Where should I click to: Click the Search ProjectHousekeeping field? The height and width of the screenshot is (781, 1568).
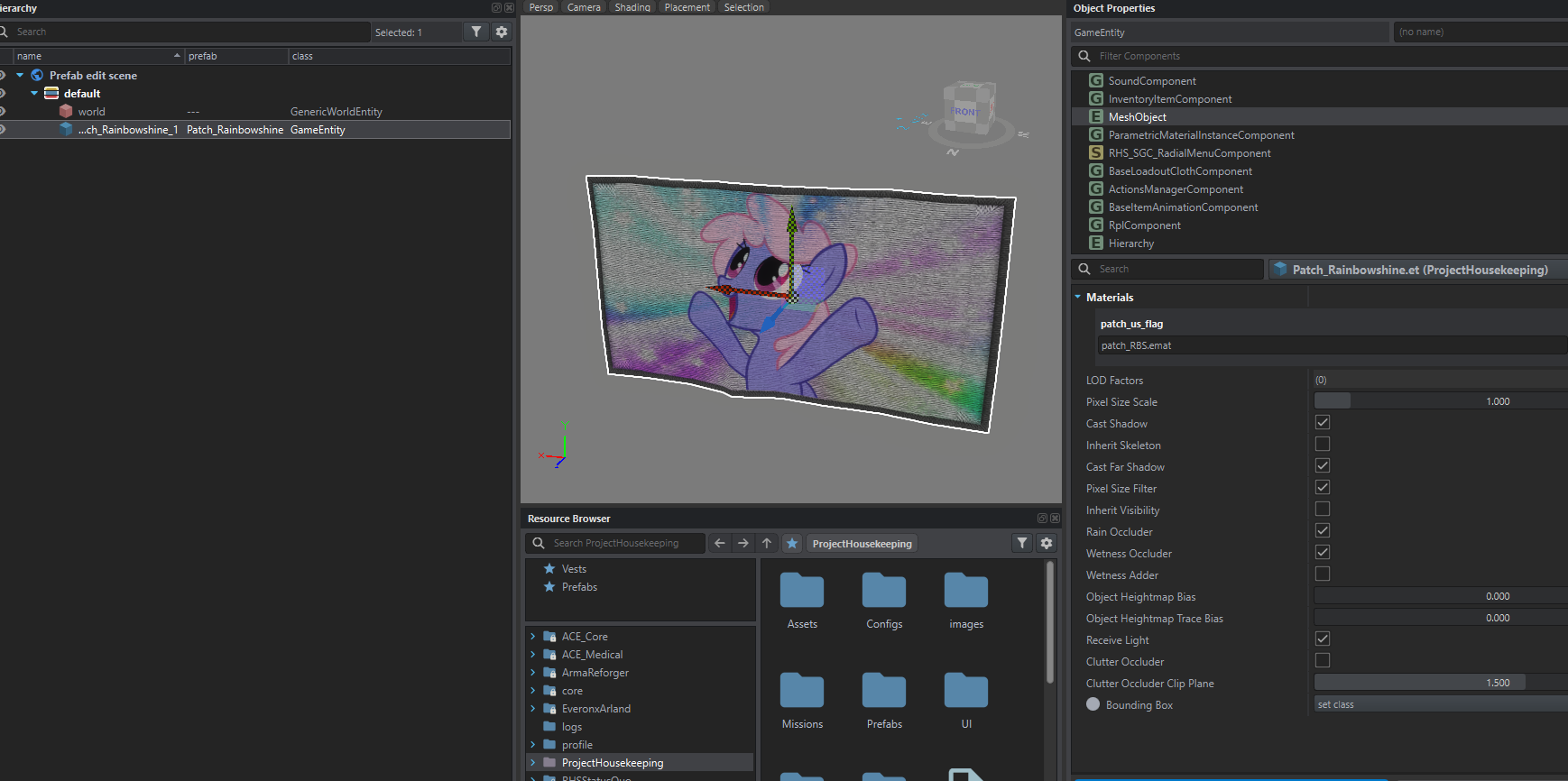[615, 543]
